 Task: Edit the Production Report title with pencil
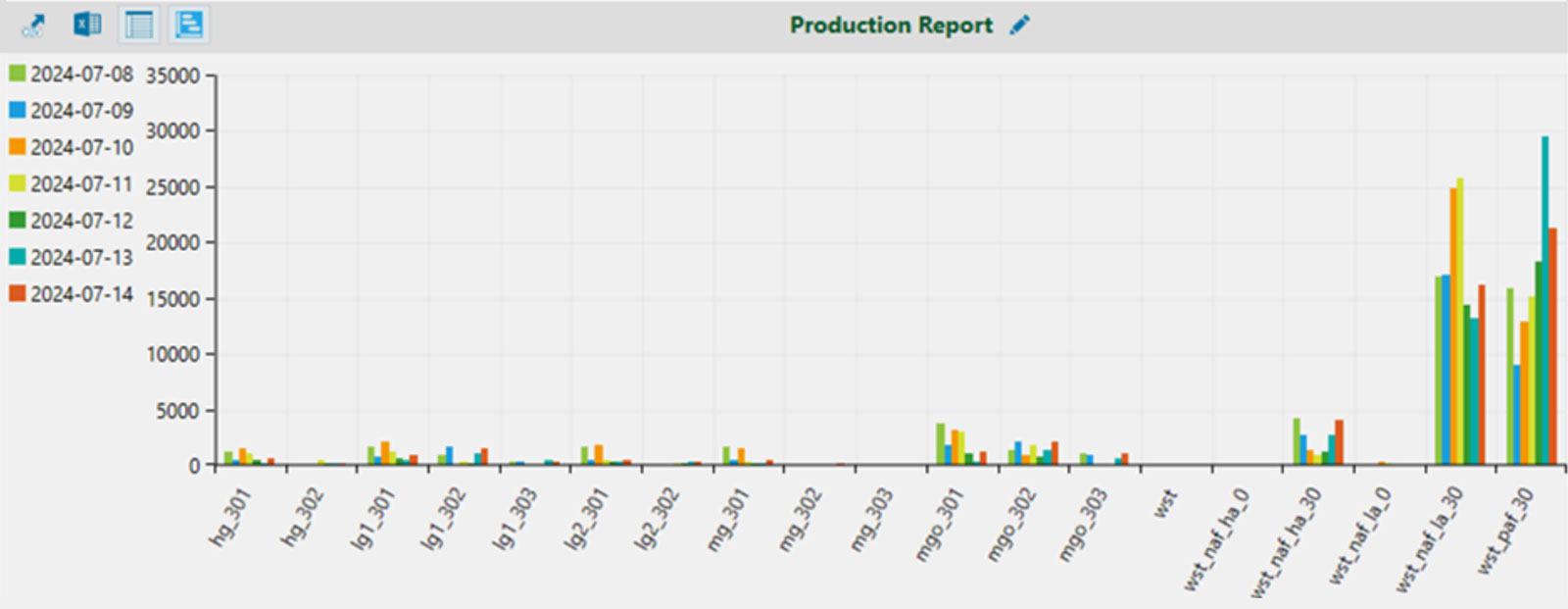[1020, 25]
